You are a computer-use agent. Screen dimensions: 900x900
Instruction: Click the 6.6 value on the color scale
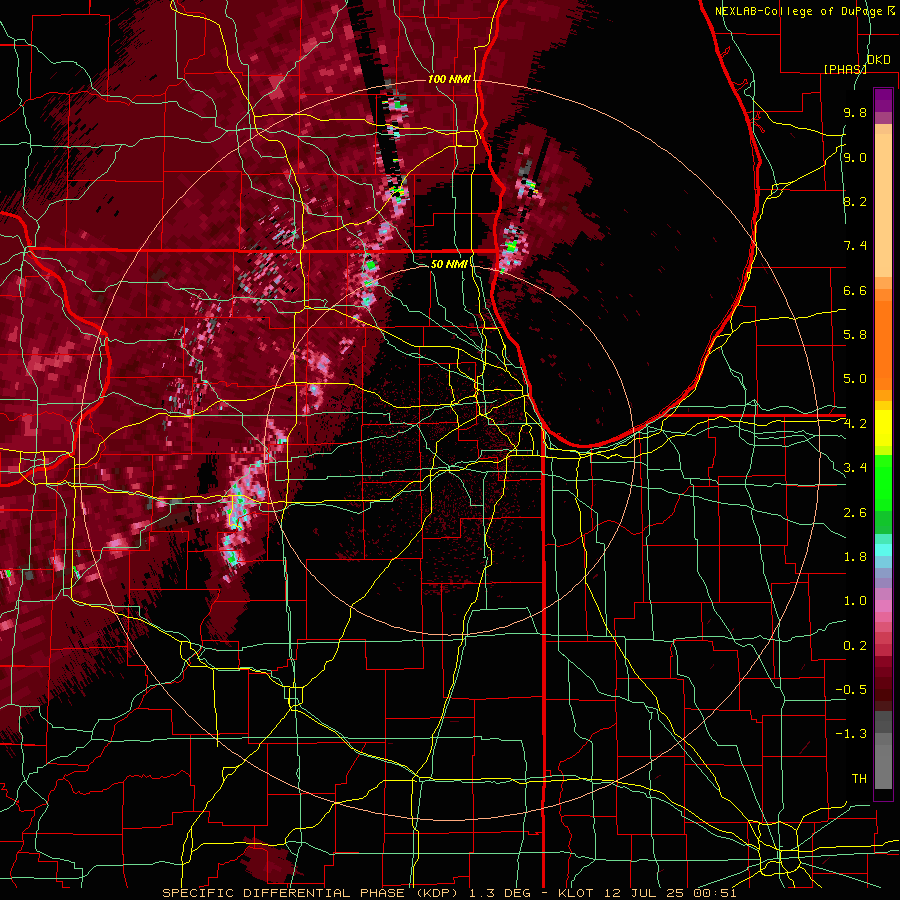855,290
